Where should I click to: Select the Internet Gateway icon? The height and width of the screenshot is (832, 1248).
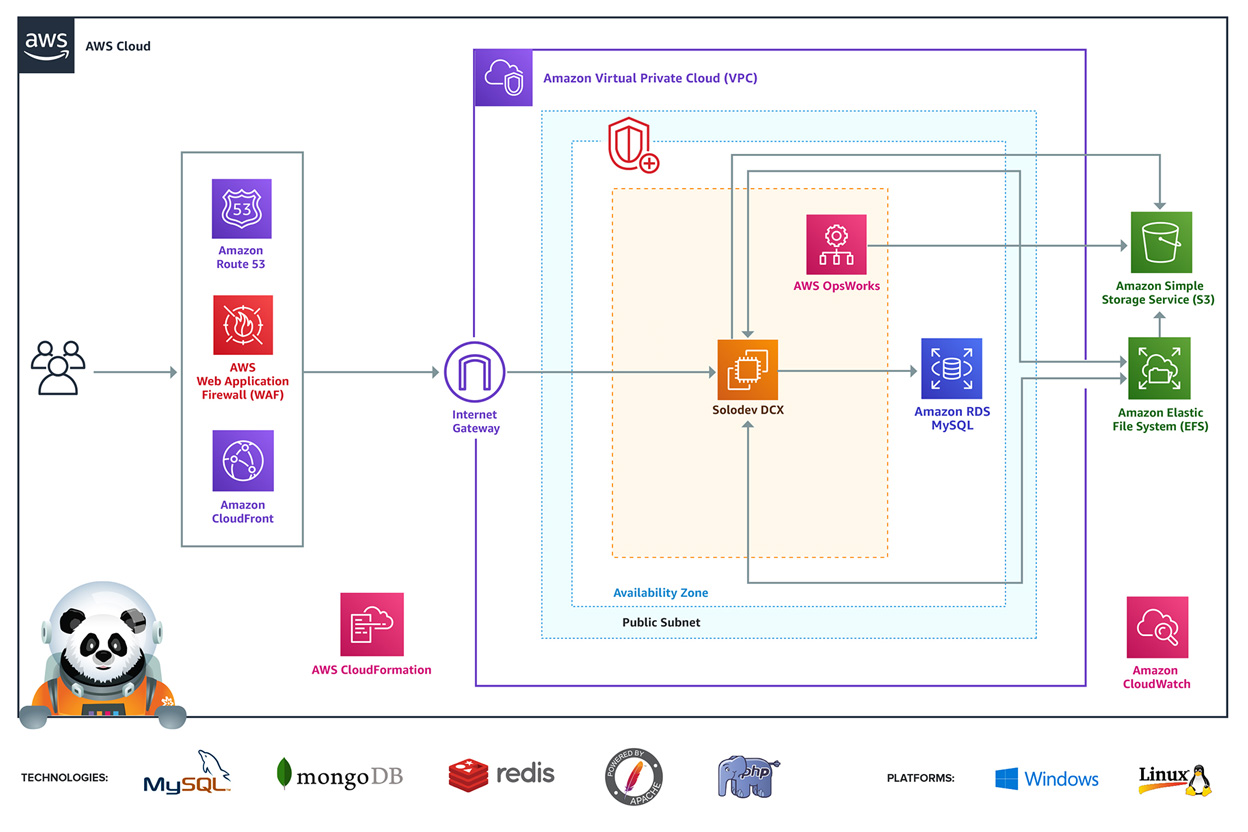475,373
